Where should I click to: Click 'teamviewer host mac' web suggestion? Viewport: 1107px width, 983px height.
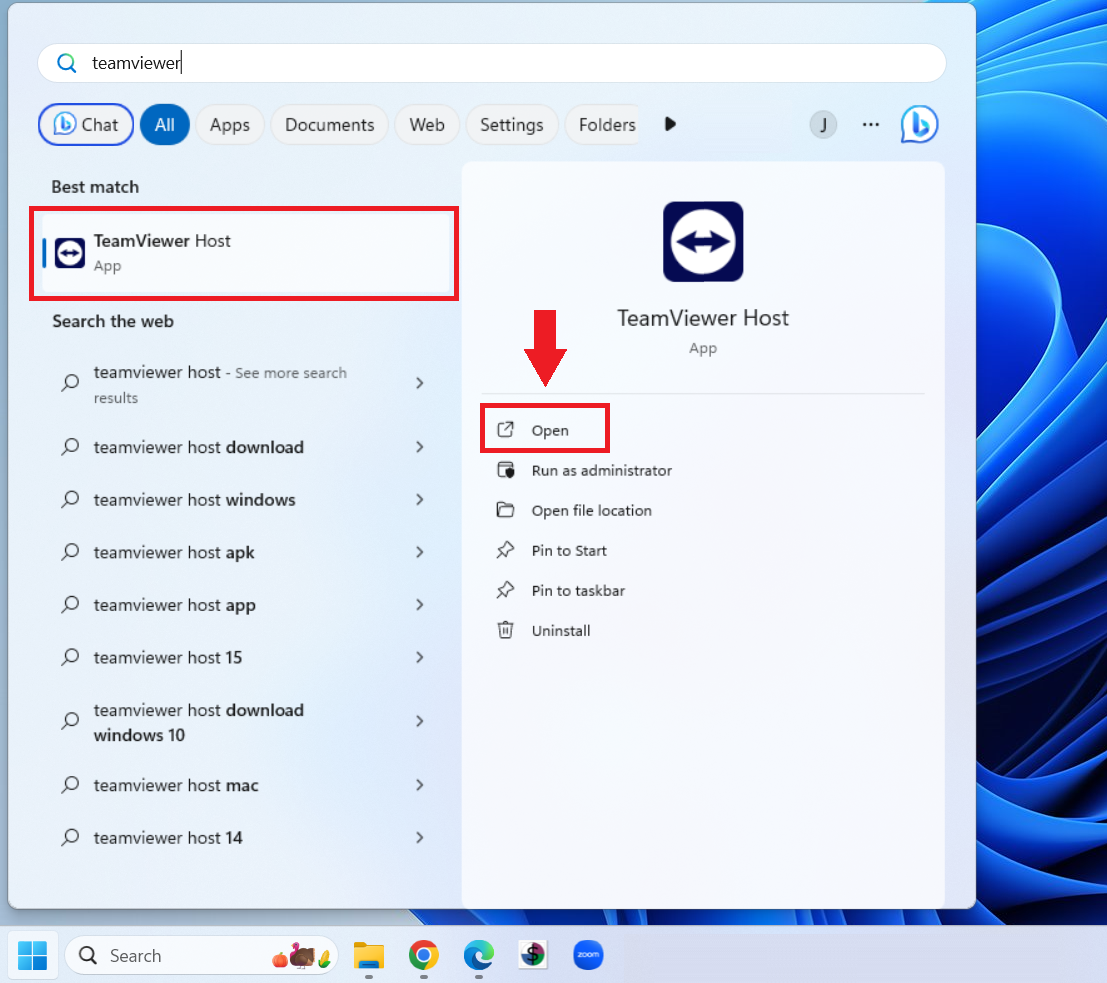click(244, 785)
